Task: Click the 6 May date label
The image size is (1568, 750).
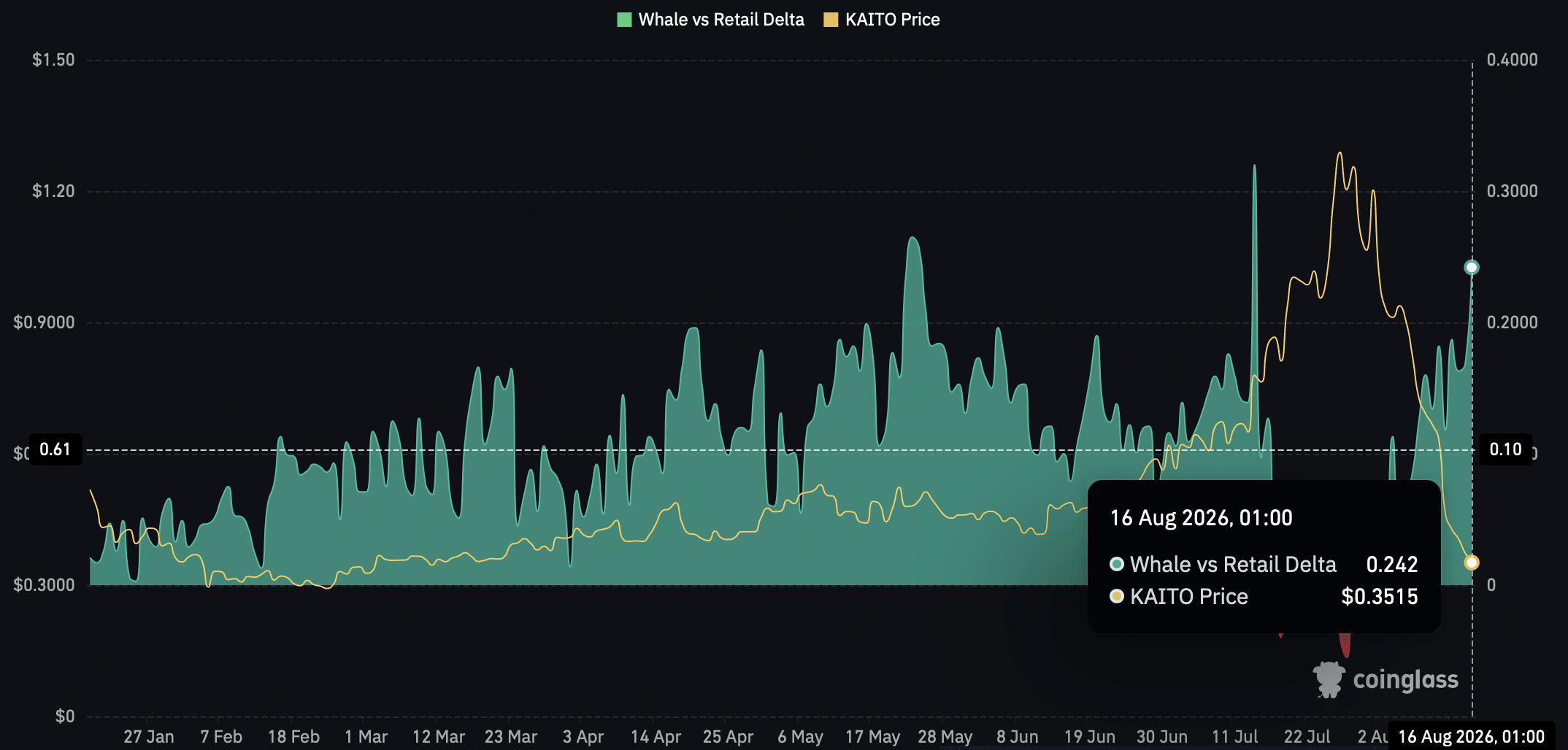Action: pyautogui.click(x=800, y=737)
